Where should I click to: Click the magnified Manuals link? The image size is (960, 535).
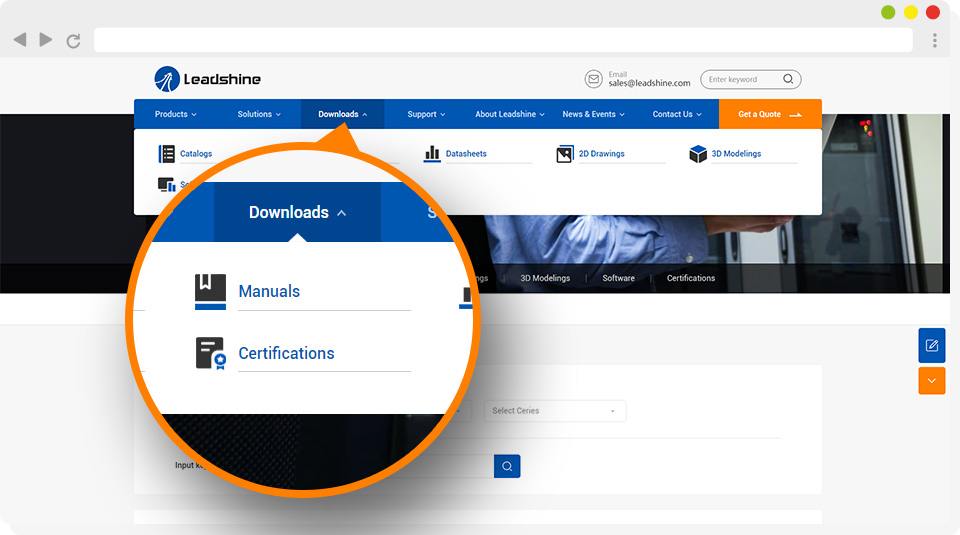269,291
